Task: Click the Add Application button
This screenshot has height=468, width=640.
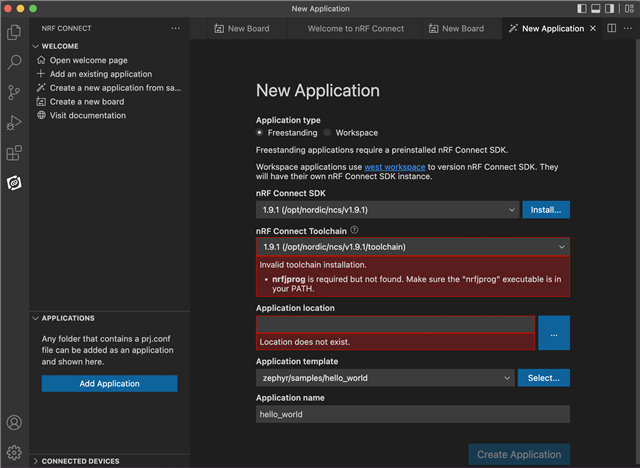Action: [109, 384]
